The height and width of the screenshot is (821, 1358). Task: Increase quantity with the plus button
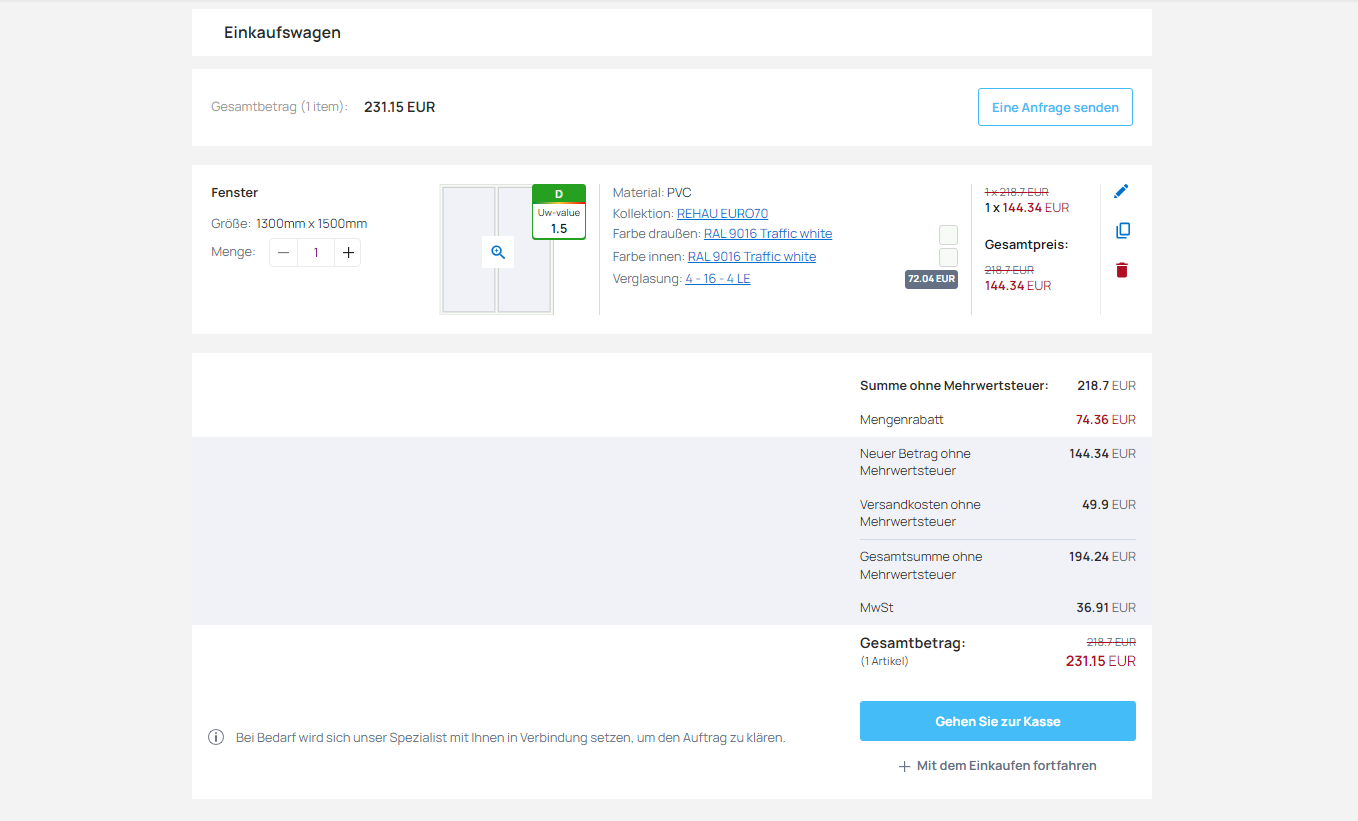[x=348, y=253]
